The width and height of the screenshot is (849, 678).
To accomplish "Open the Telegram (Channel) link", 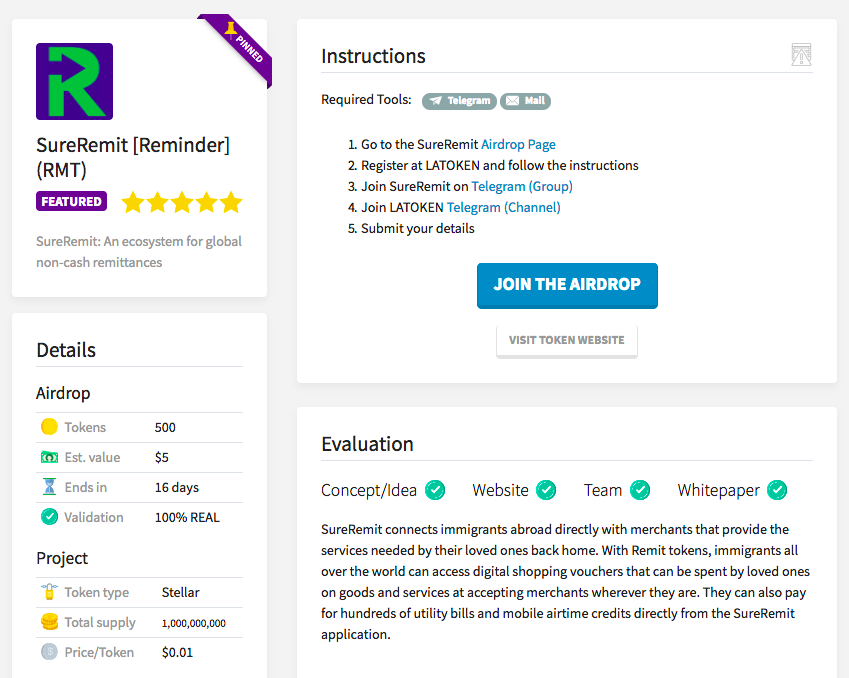I will (503, 207).
